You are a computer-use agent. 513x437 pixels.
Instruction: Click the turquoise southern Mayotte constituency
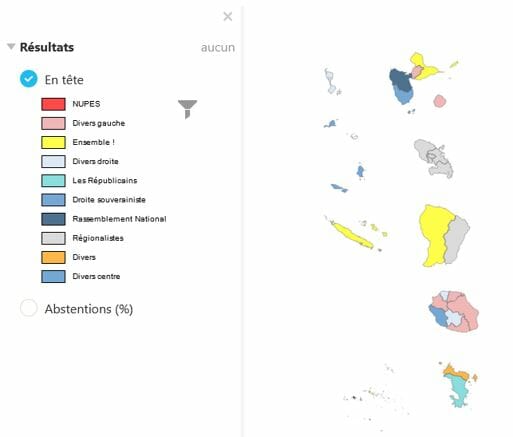coord(459,390)
